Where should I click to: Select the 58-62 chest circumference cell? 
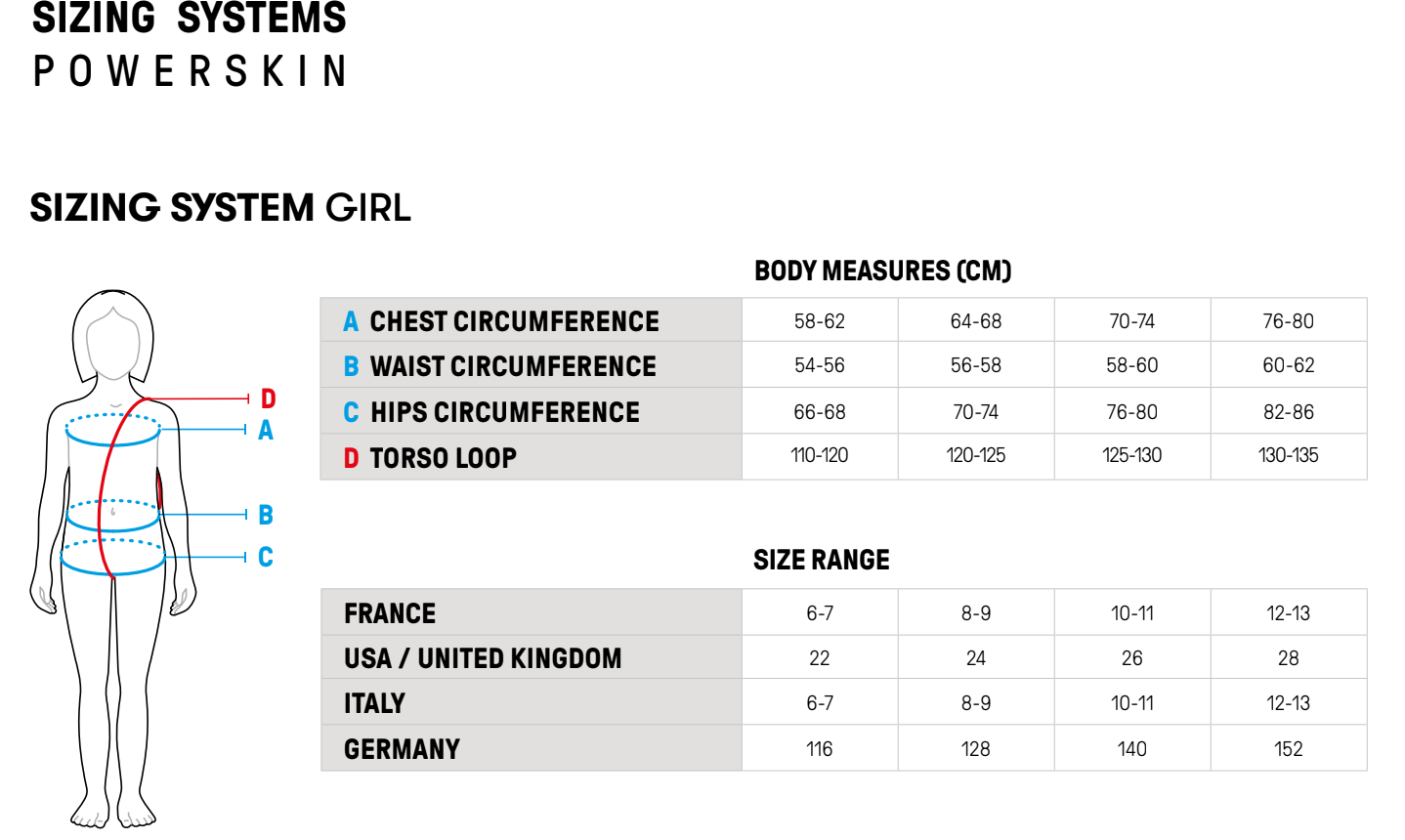tap(819, 321)
